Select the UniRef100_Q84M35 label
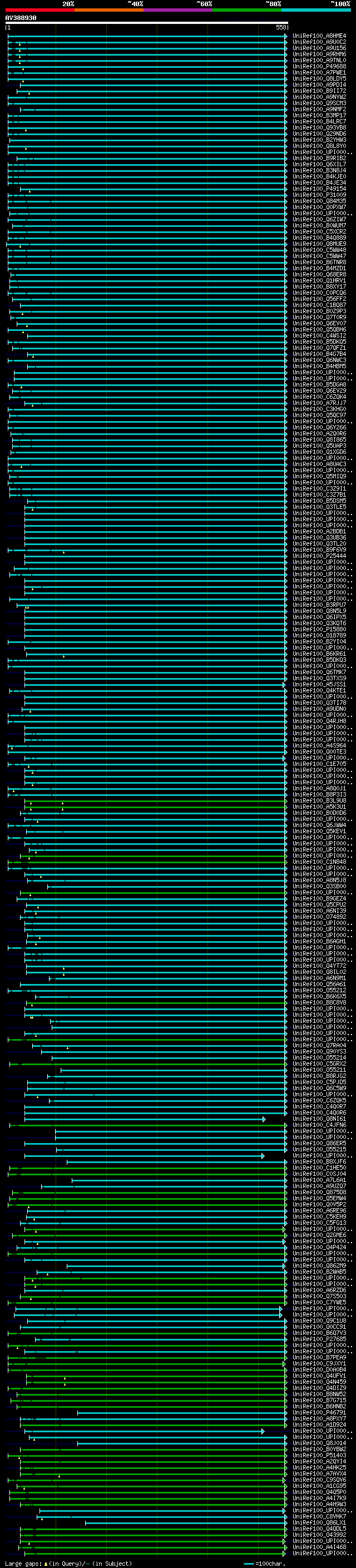The height and width of the screenshot is (1568, 356). [x=319, y=201]
